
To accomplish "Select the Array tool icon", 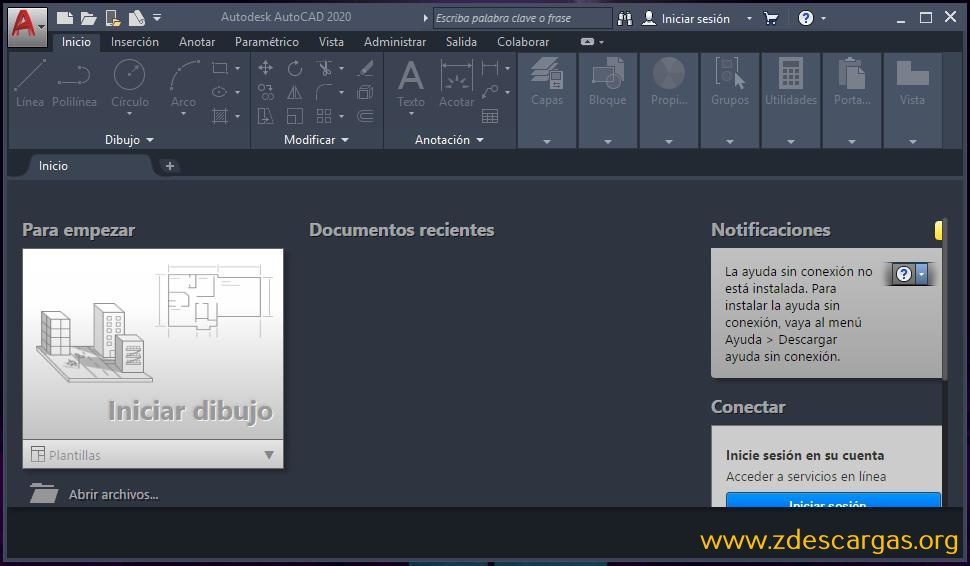I will (324, 116).
